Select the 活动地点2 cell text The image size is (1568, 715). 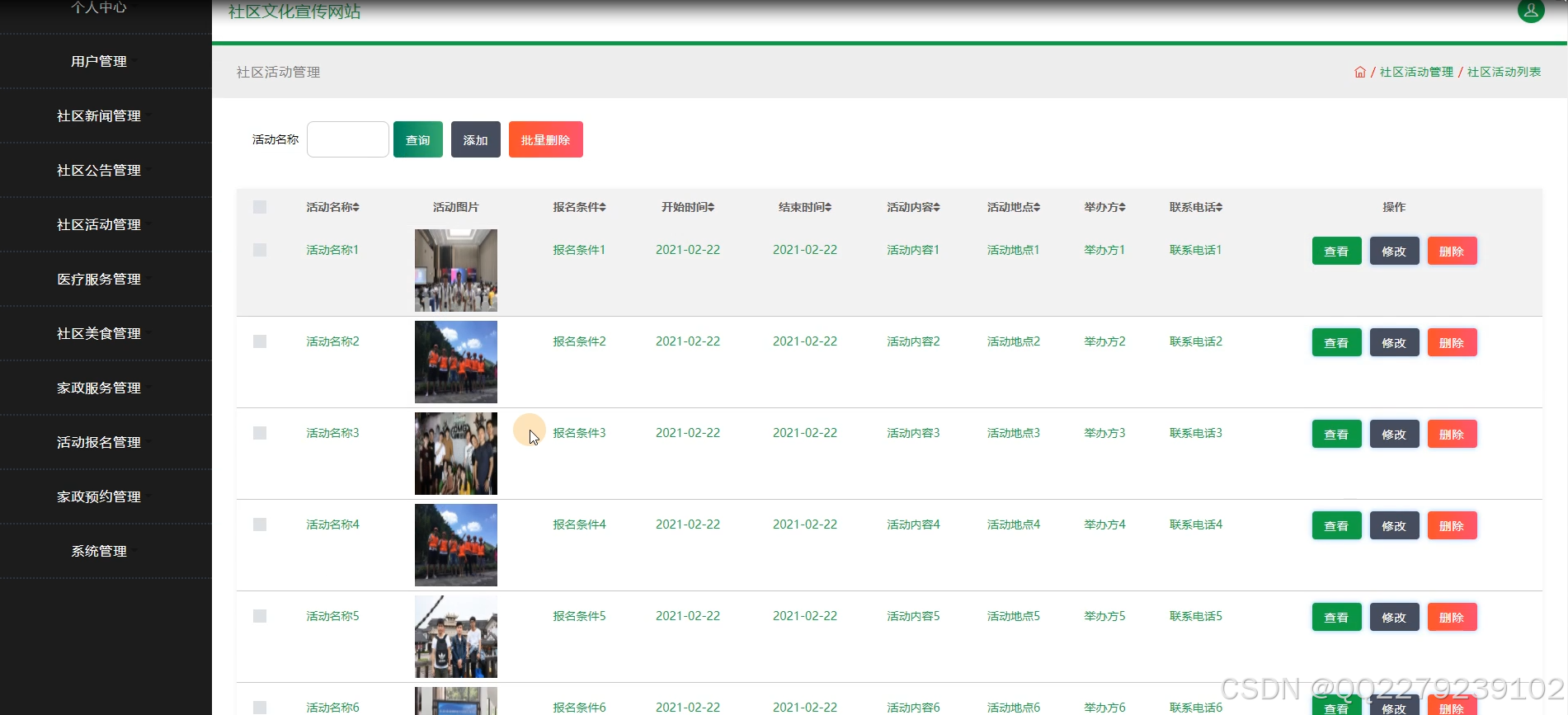point(1014,341)
